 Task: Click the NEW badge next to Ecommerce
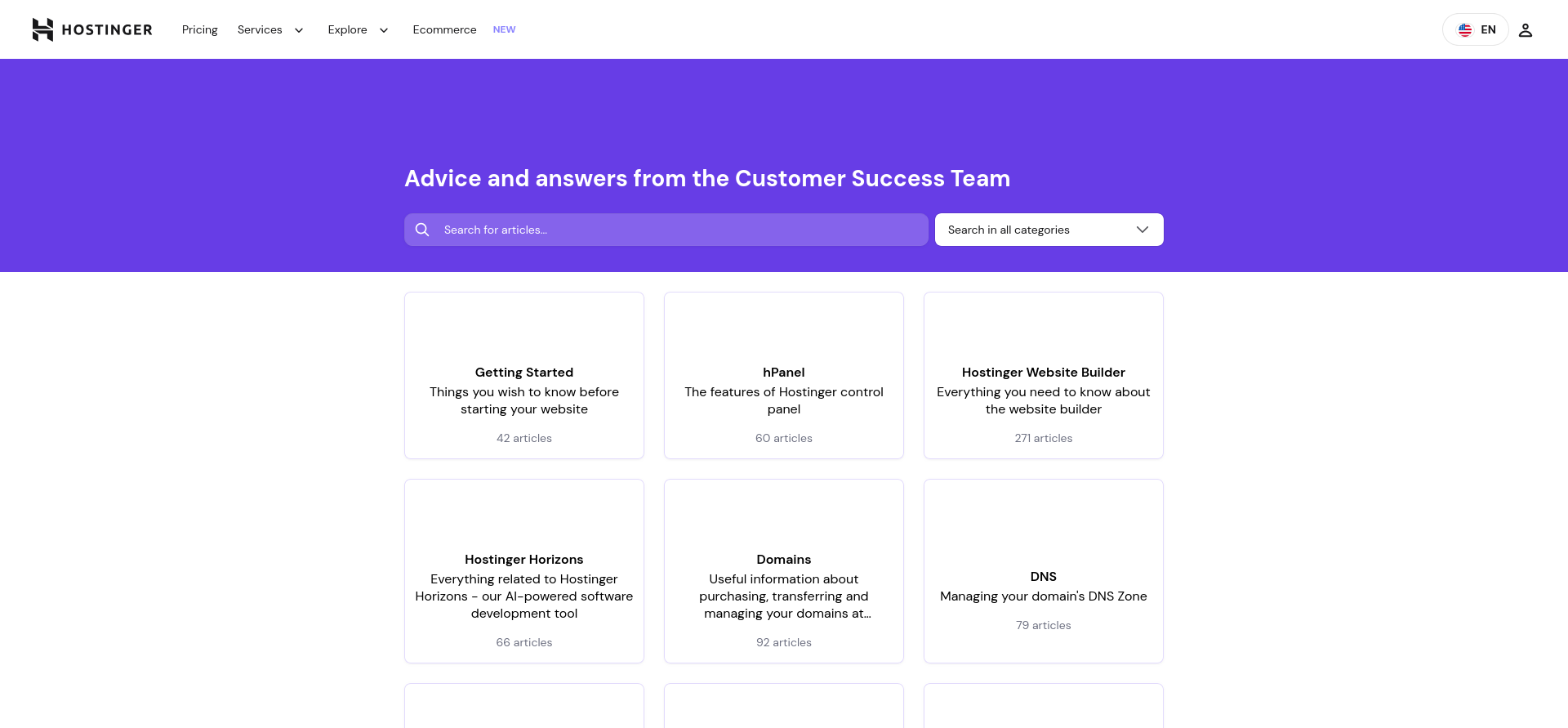[x=504, y=29]
